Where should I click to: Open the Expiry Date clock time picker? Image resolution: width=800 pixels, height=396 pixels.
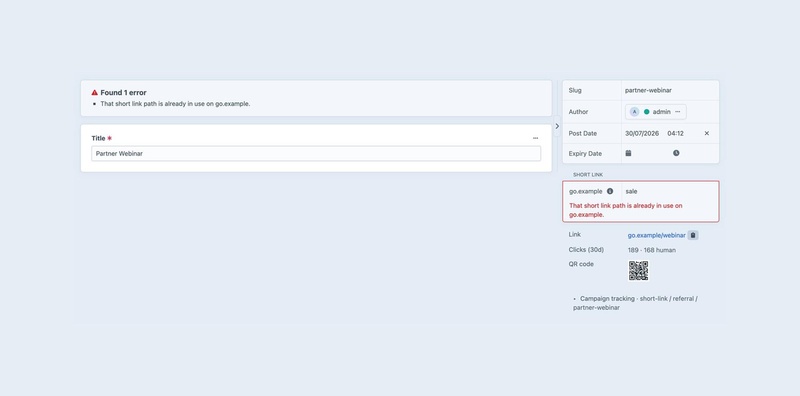[676, 153]
